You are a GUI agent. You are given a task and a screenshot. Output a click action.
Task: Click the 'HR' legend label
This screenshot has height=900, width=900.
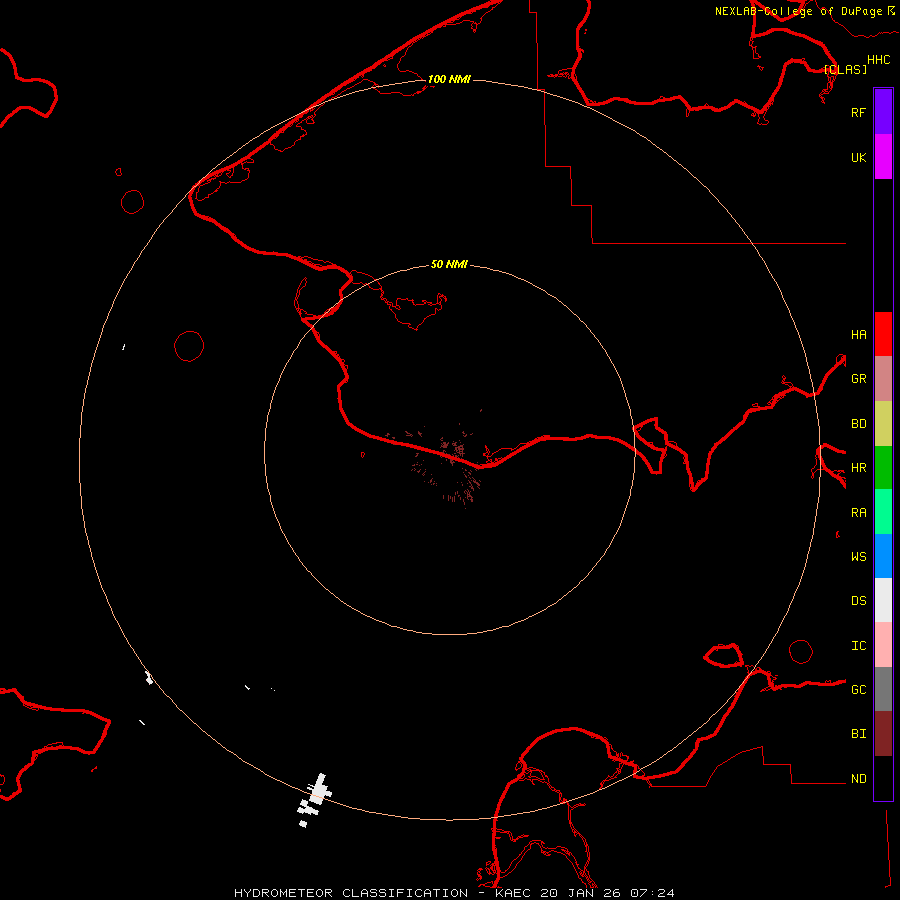click(x=858, y=468)
